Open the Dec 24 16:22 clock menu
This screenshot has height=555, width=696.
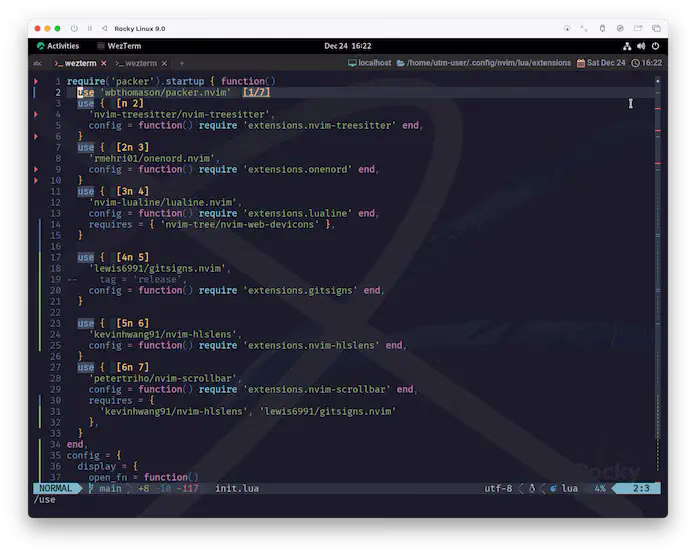[x=348, y=46]
